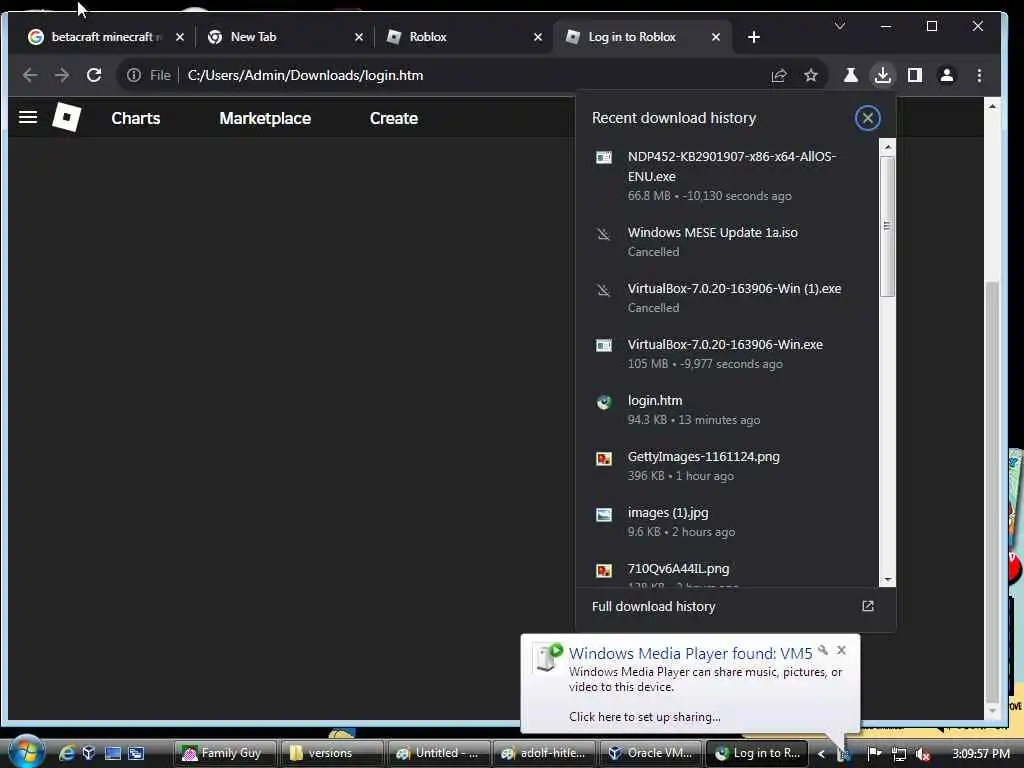Image resolution: width=1024 pixels, height=768 pixels.
Task: Click the address bar URL field
Action: pyautogui.click(x=470, y=75)
